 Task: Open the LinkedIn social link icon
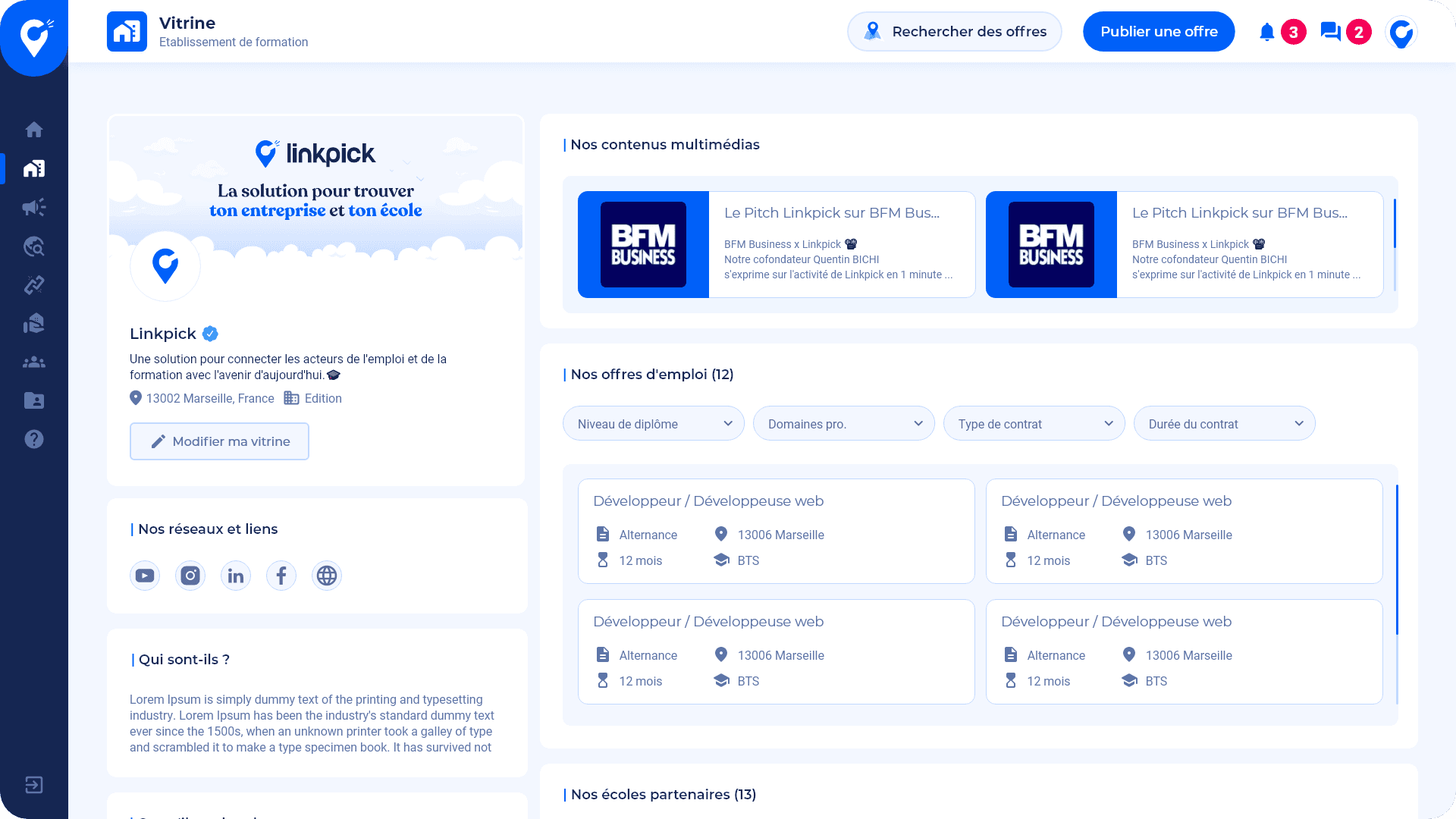[x=236, y=576]
